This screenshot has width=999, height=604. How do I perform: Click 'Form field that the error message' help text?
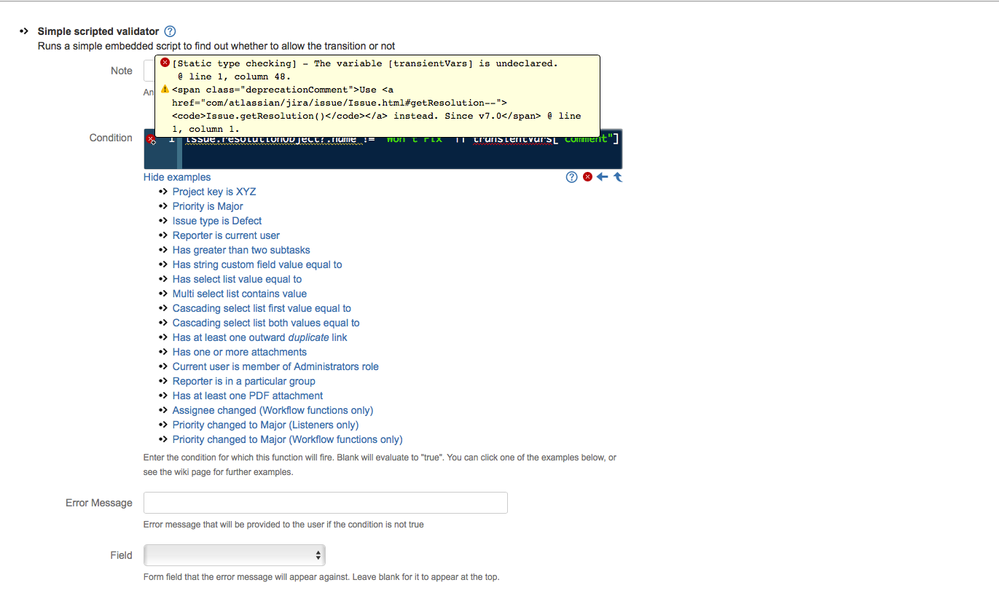(x=321, y=577)
